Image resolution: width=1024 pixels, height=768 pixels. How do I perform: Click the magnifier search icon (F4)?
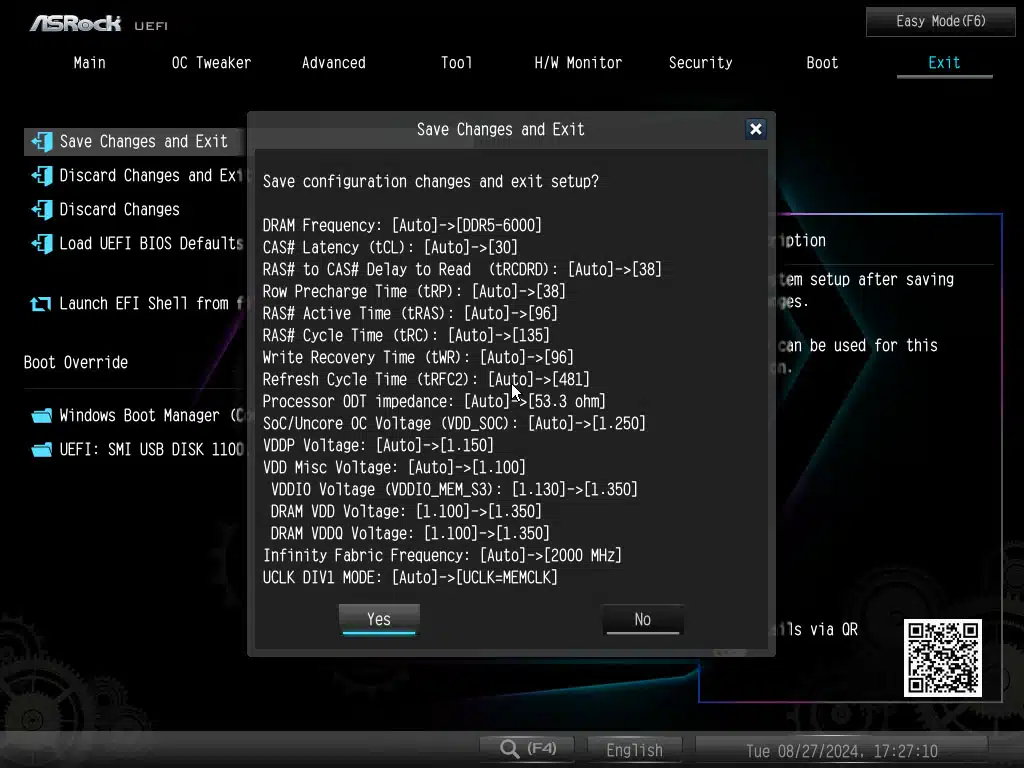510,749
